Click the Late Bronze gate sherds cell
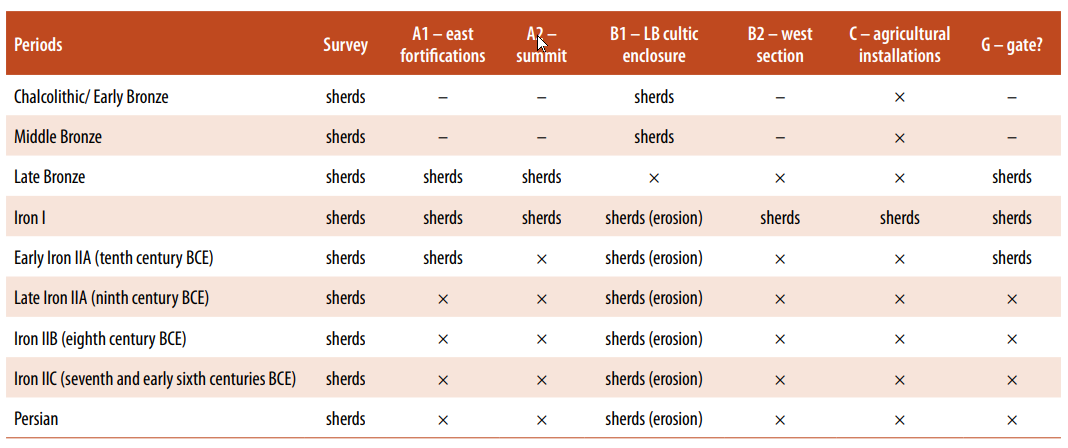 pos(1012,177)
